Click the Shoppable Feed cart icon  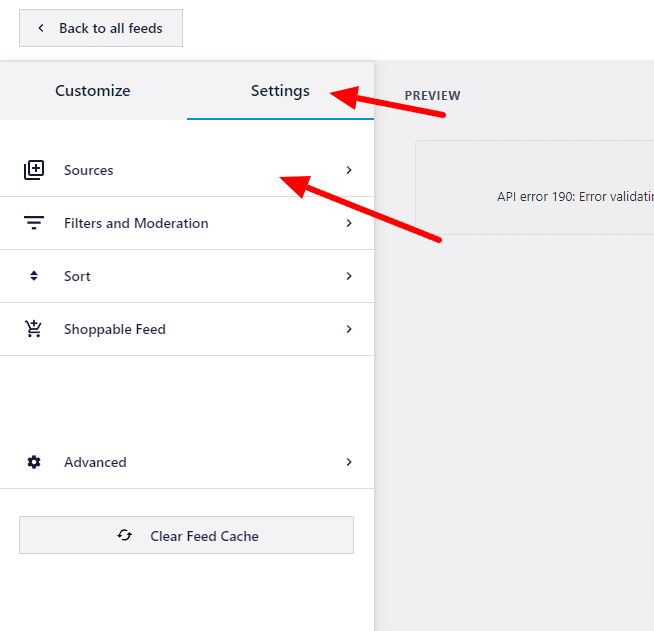tap(34, 329)
